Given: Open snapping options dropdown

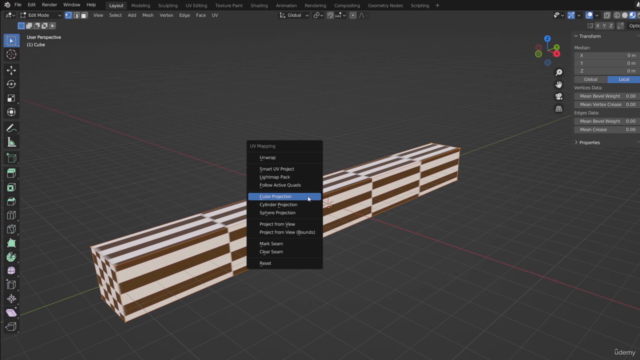Looking at the screenshot, I should (340, 15).
